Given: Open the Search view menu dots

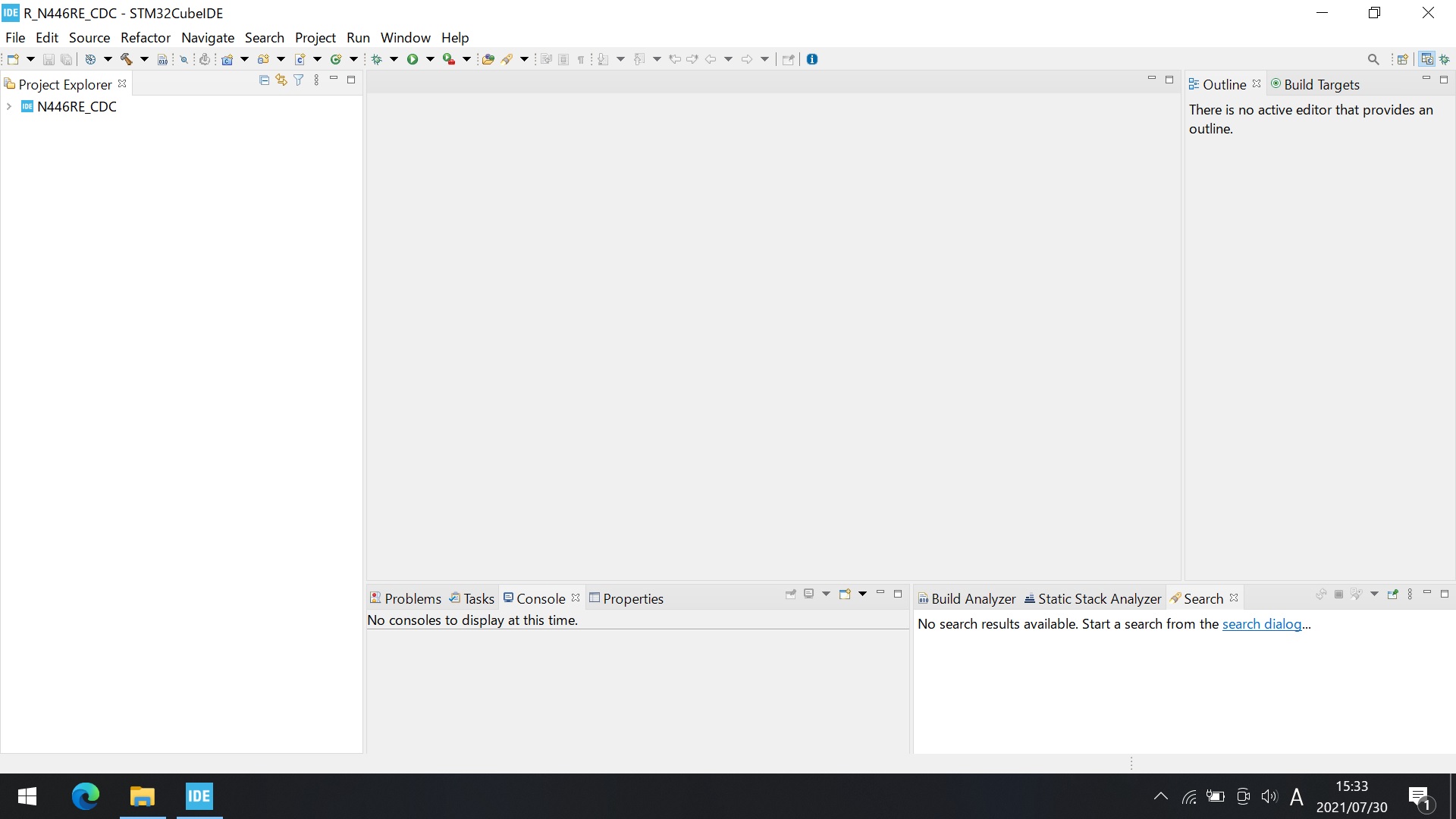Looking at the screenshot, I should pyautogui.click(x=1410, y=595).
